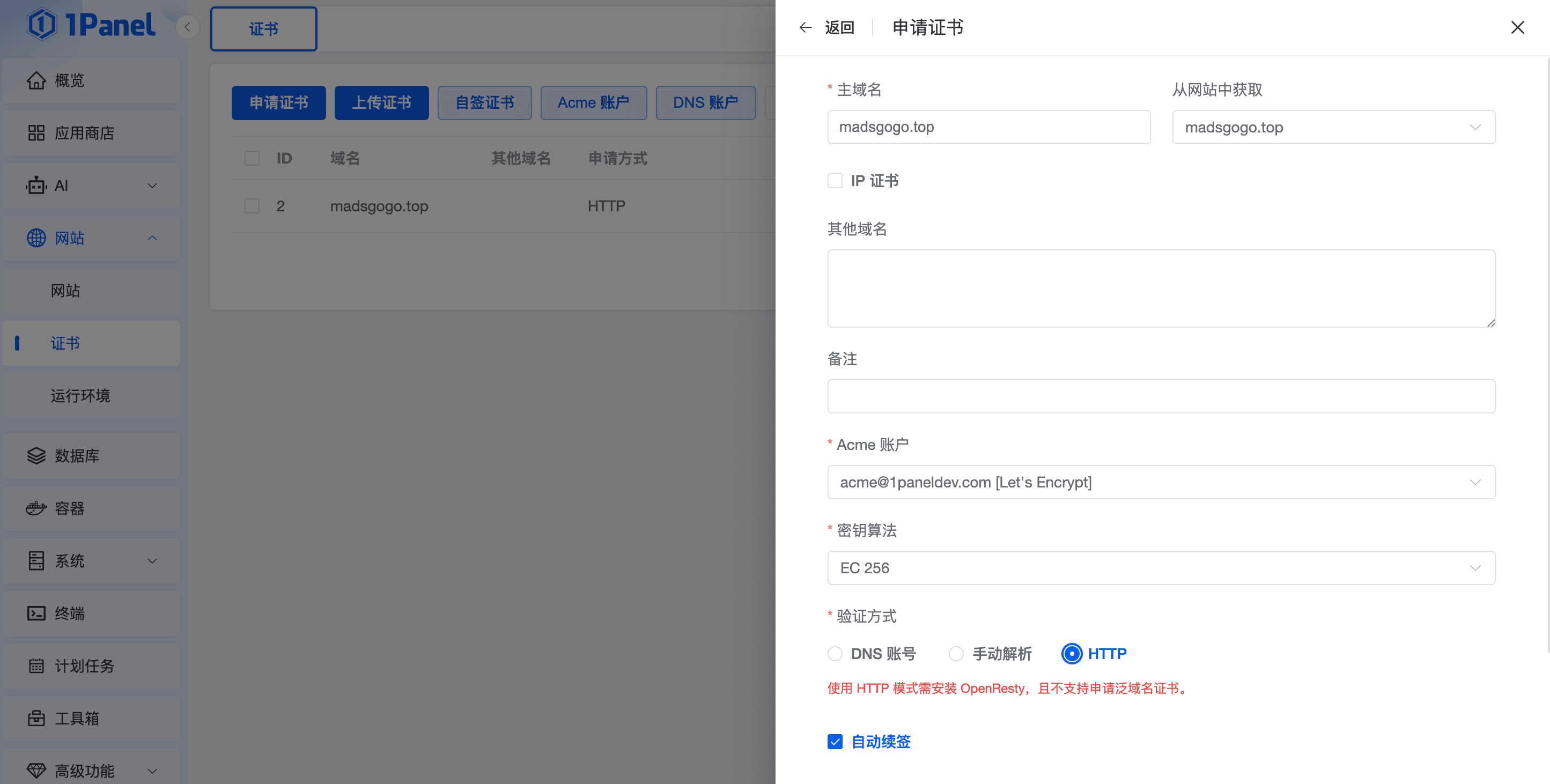Click the AI robot icon
Image resolution: width=1550 pixels, height=784 pixels.
pyautogui.click(x=36, y=186)
